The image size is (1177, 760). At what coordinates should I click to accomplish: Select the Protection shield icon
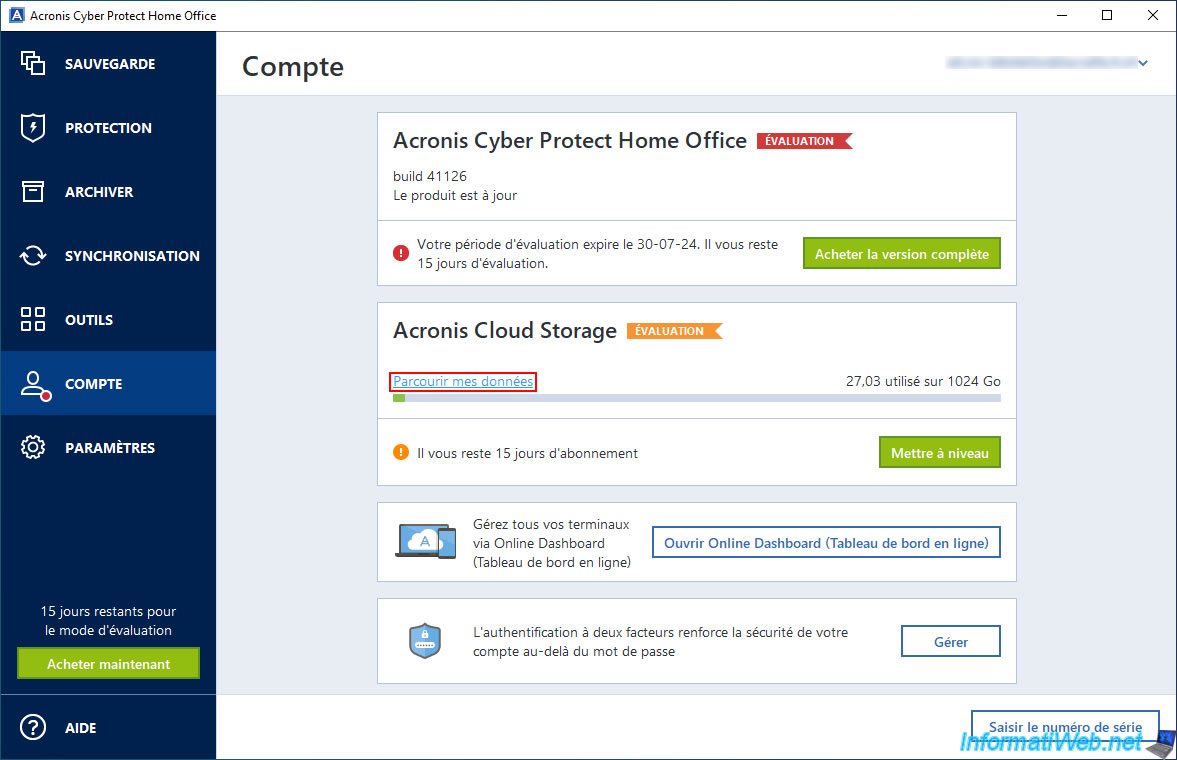(33, 128)
